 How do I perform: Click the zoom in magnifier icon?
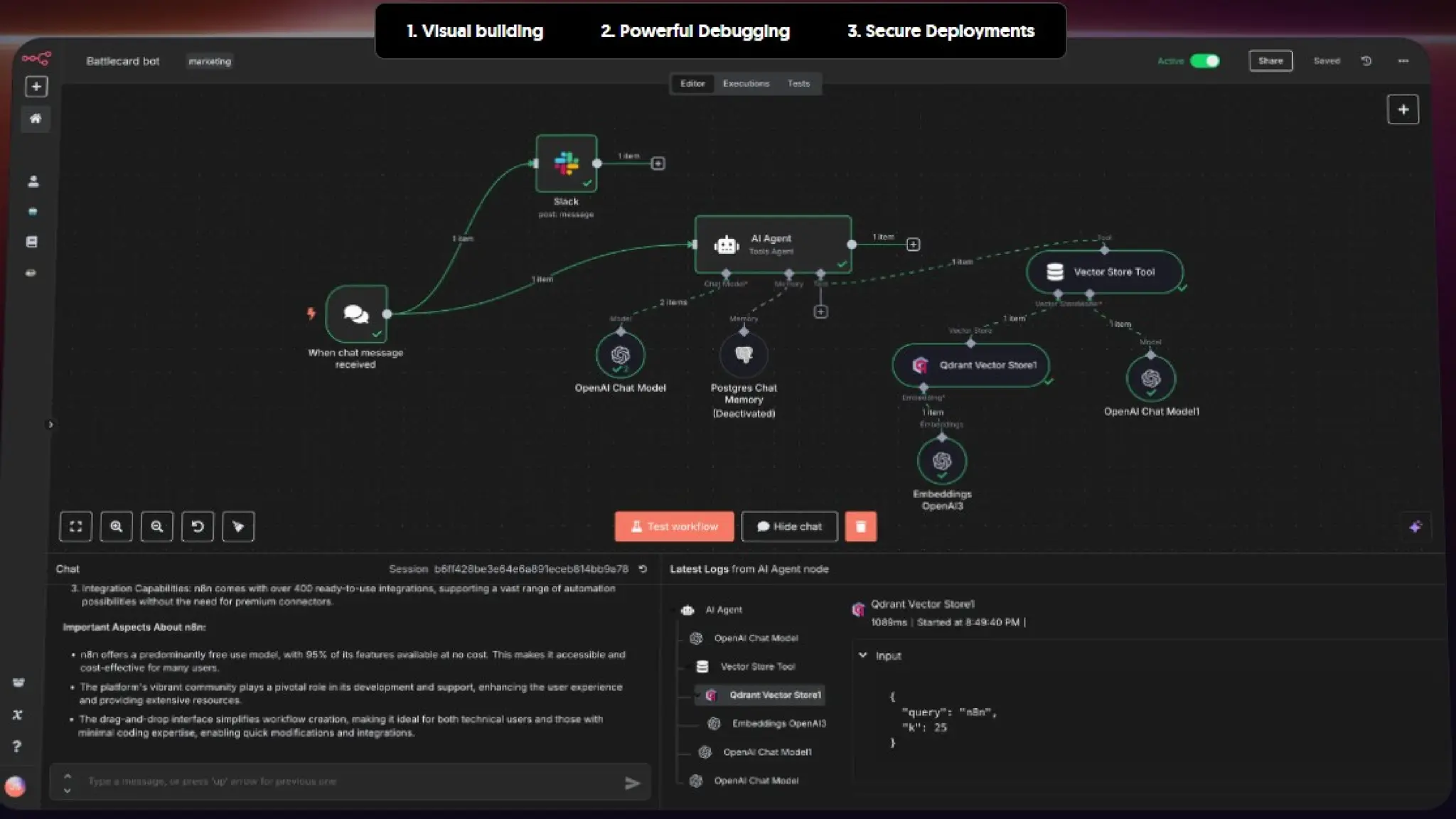[x=116, y=527]
